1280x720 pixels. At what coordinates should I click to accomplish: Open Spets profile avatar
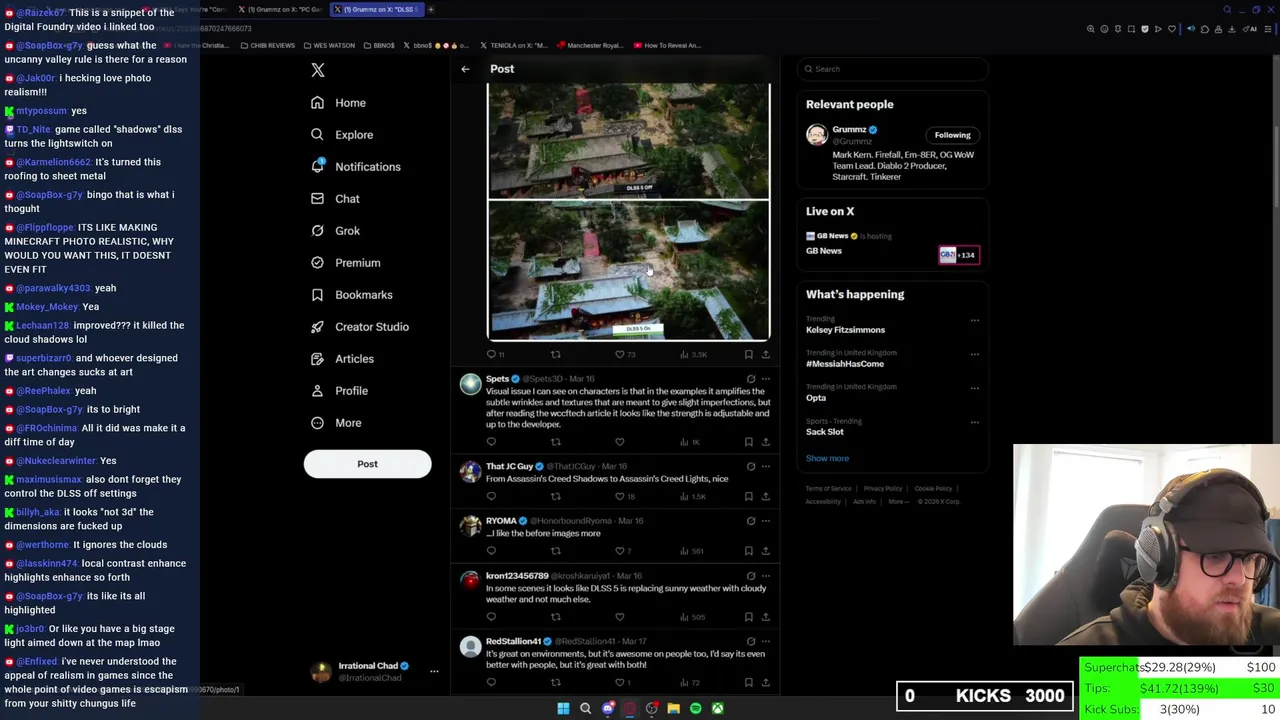(x=470, y=385)
